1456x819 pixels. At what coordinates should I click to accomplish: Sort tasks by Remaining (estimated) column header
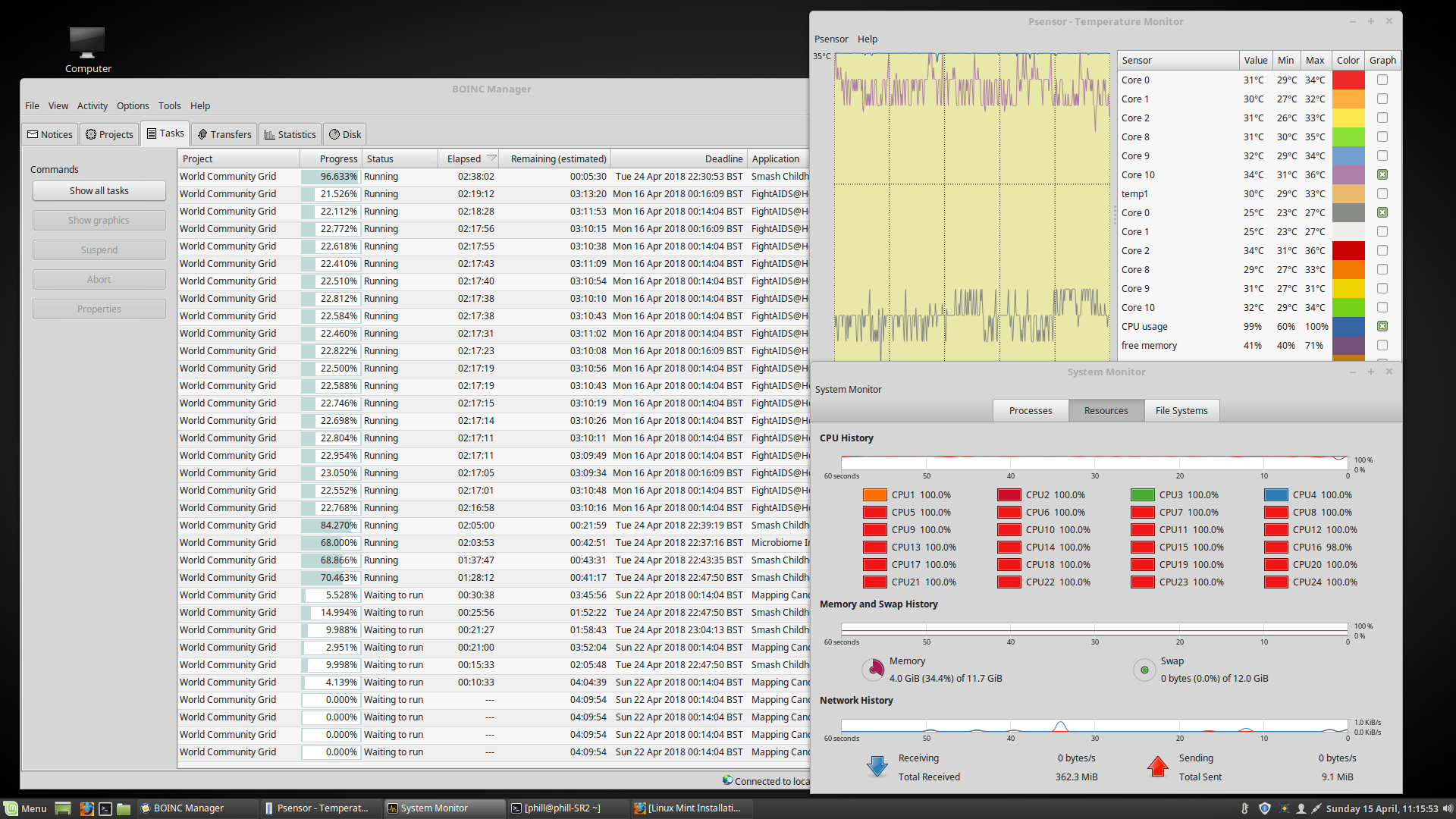coord(555,158)
